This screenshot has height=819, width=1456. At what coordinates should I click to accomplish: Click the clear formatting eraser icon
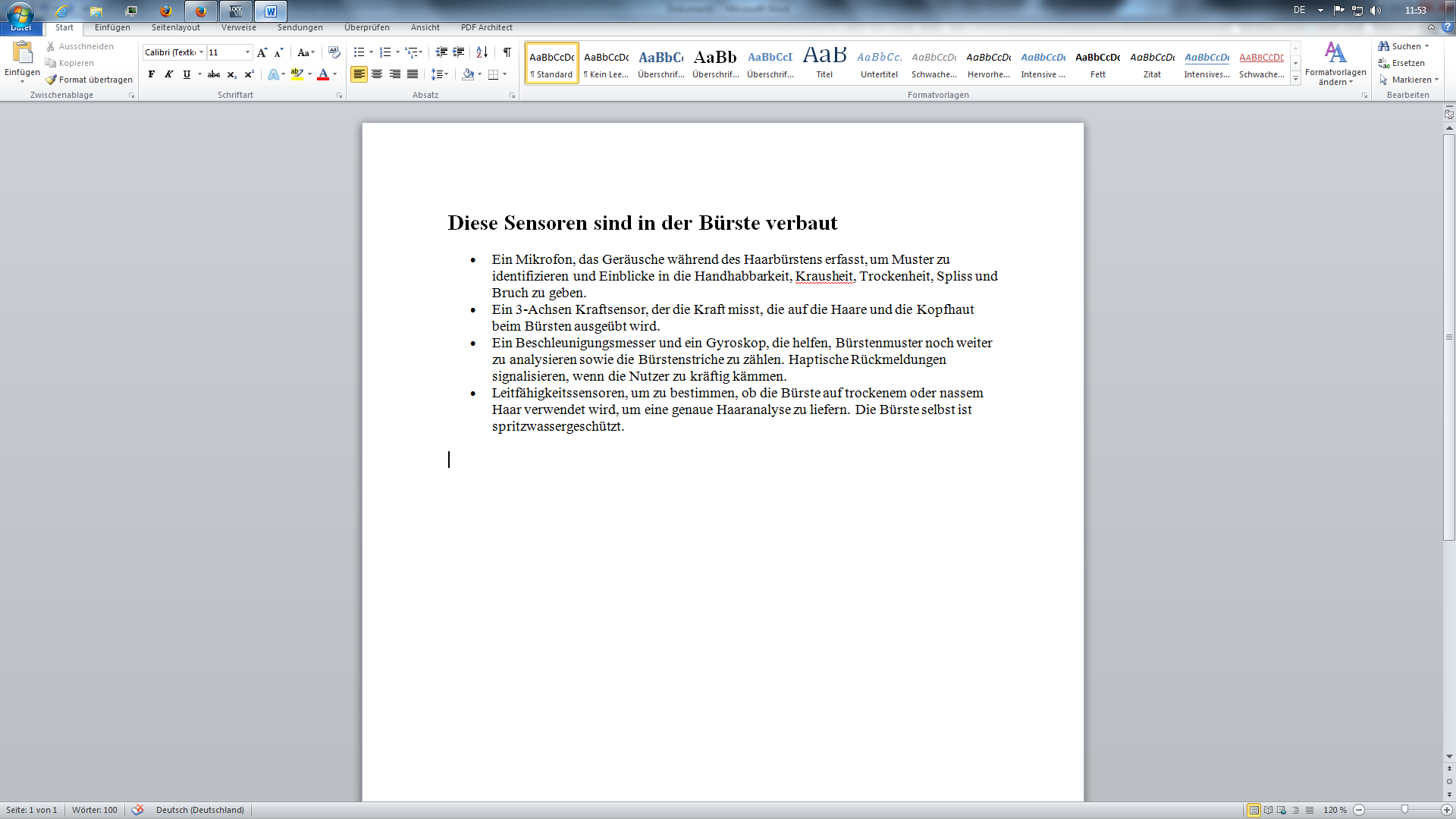coord(334,52)
